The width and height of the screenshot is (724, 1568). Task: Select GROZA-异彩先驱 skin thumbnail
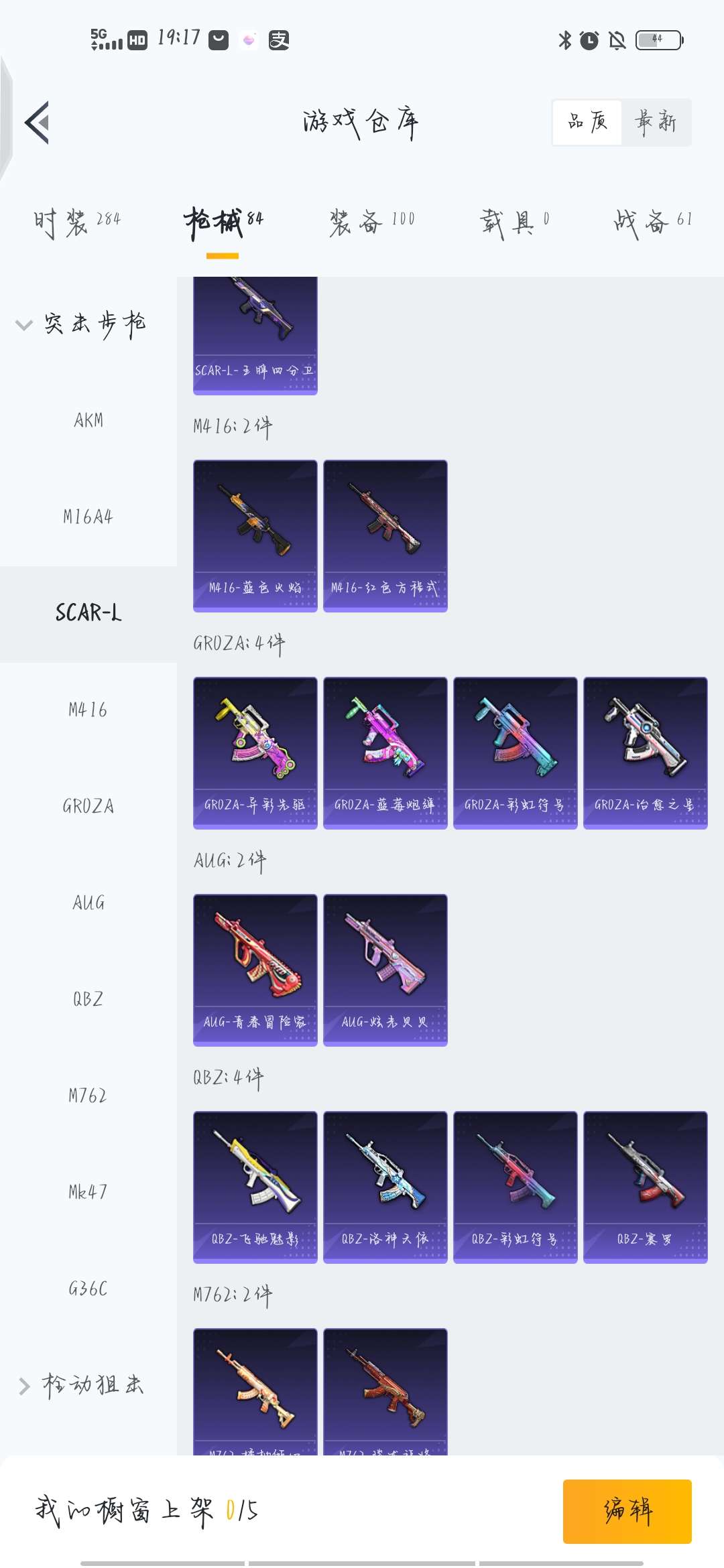point(255,753)
